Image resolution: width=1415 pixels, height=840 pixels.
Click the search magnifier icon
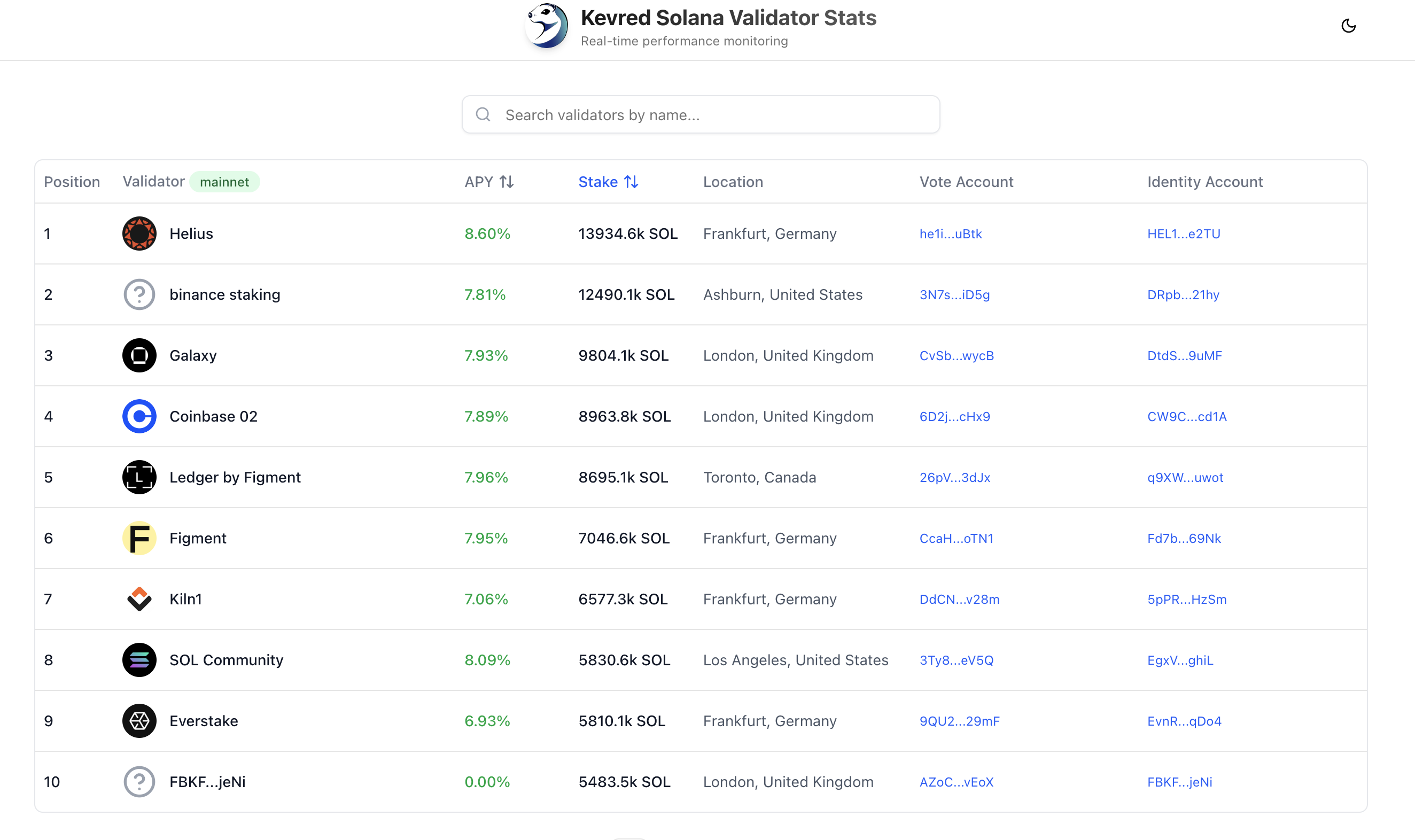[483, 115]
